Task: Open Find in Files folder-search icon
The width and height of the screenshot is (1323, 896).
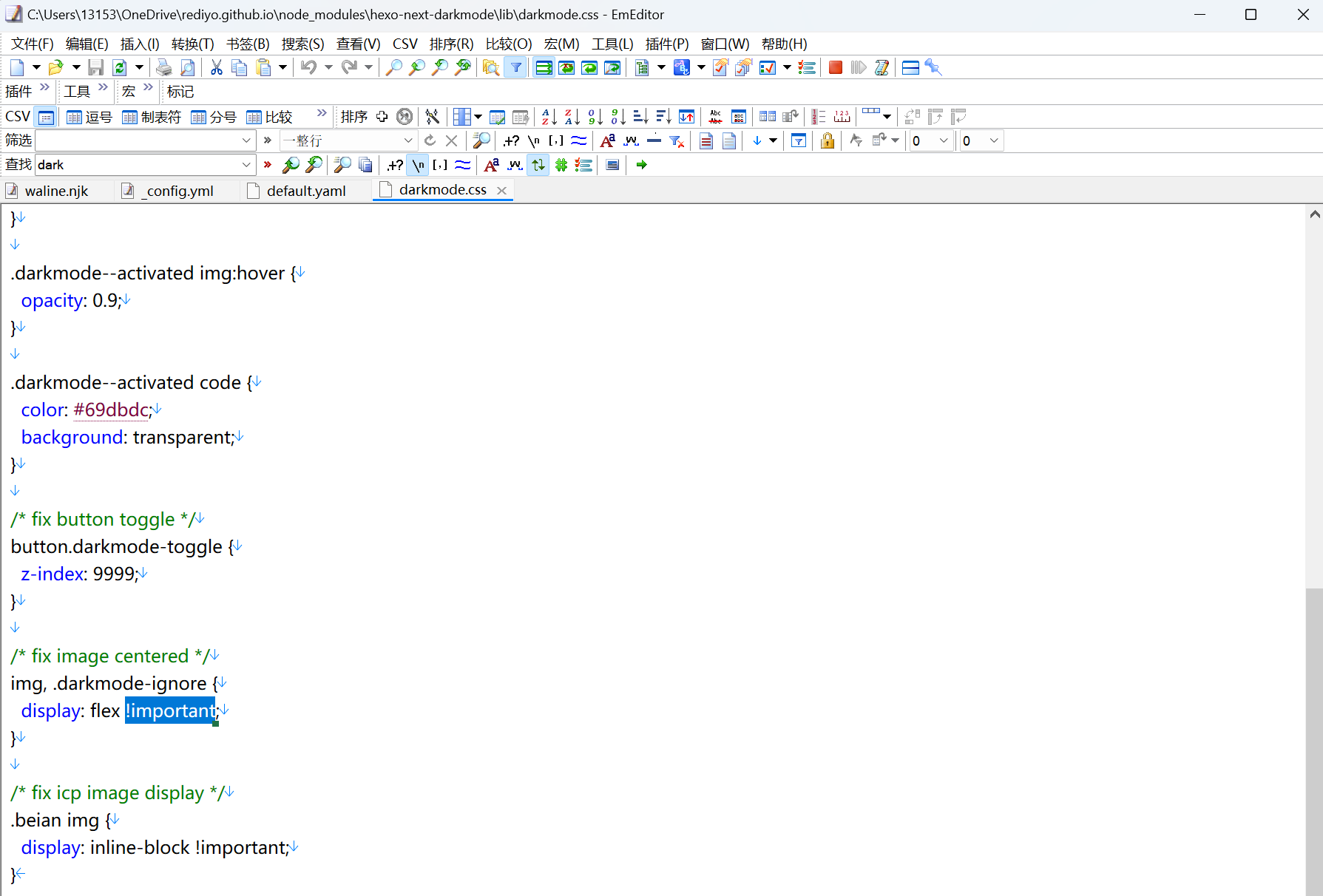Action: coord(491,68)
